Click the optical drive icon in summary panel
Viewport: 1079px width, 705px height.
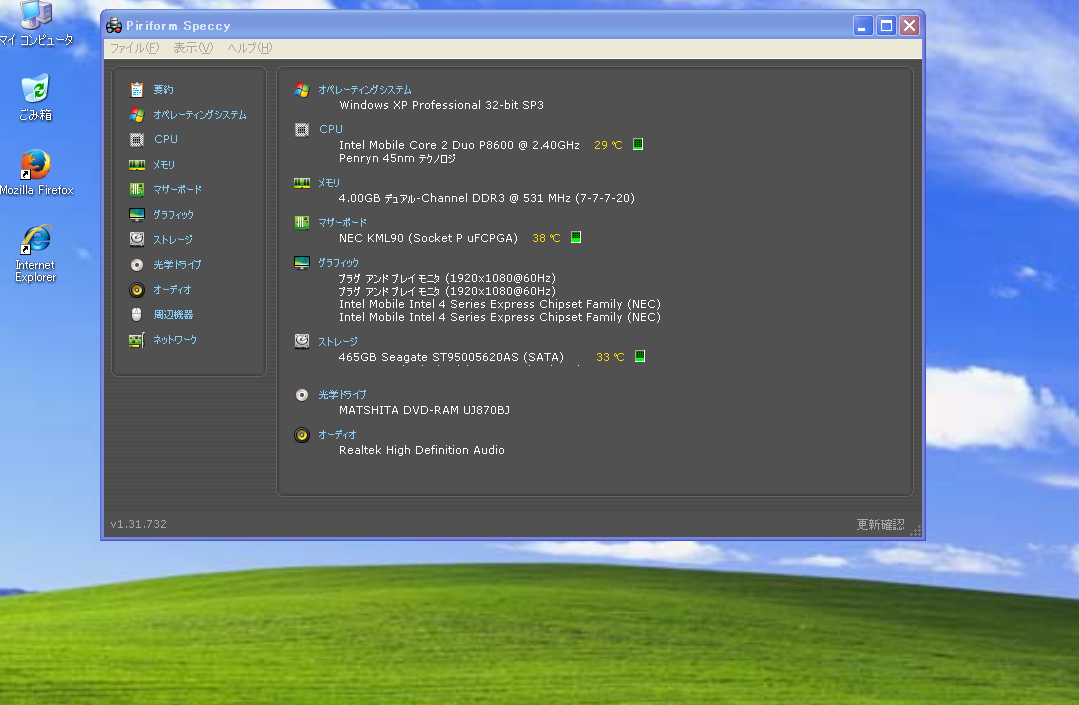coord(301,395)
